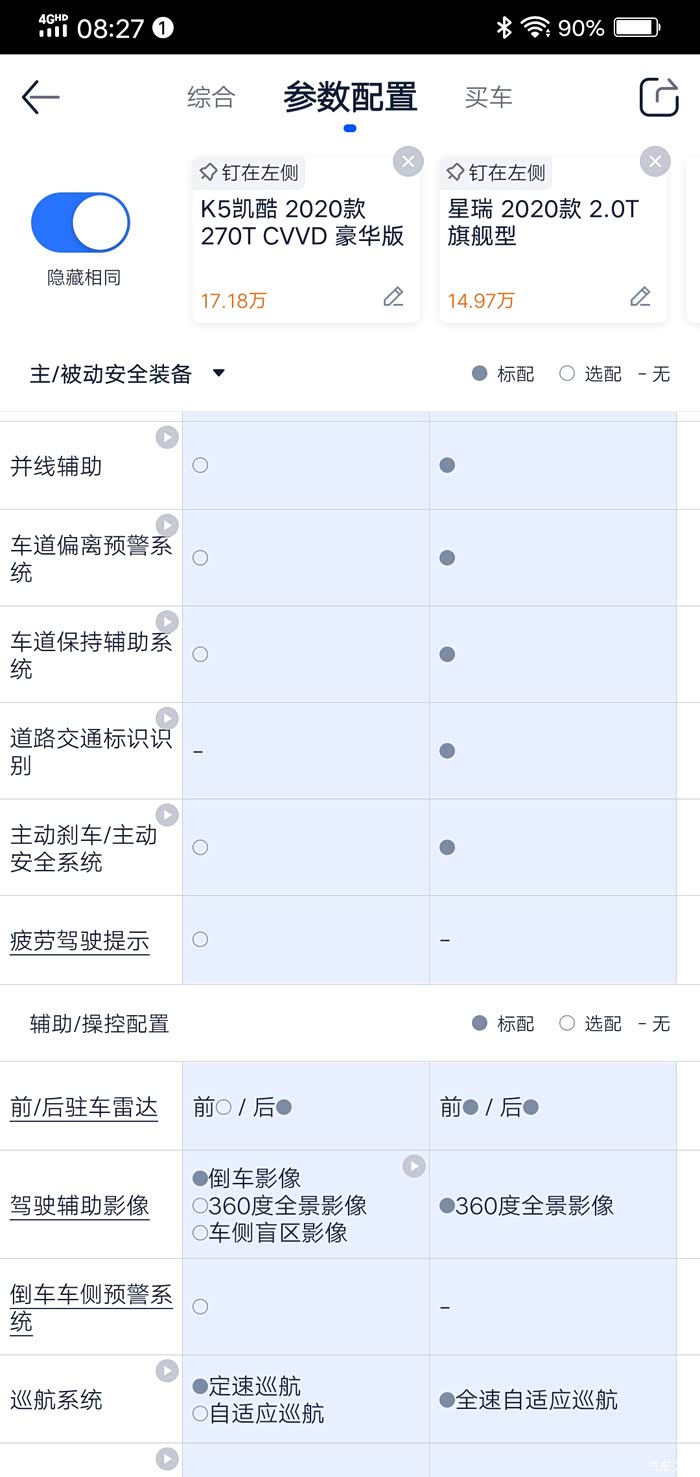Play video for 车道偏离预警系统

(x=167, y=525)
